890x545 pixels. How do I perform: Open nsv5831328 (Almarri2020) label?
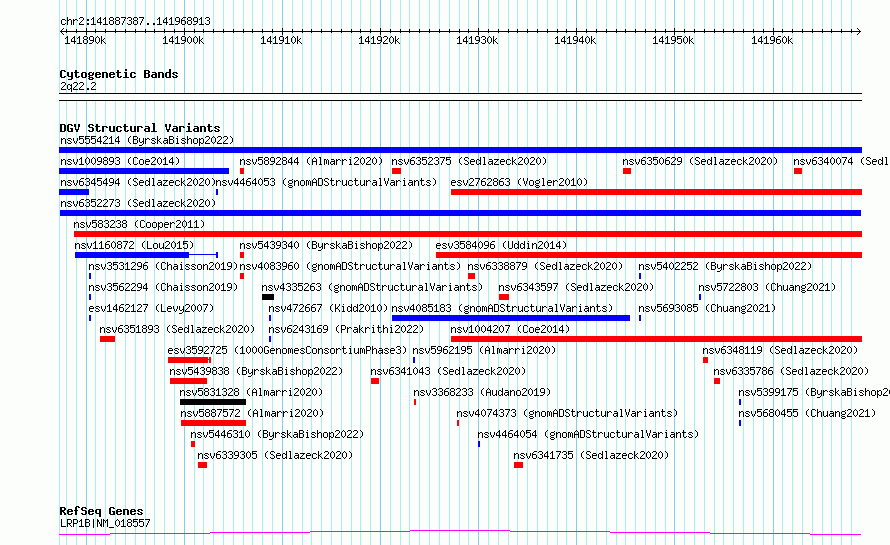point(251,392)
